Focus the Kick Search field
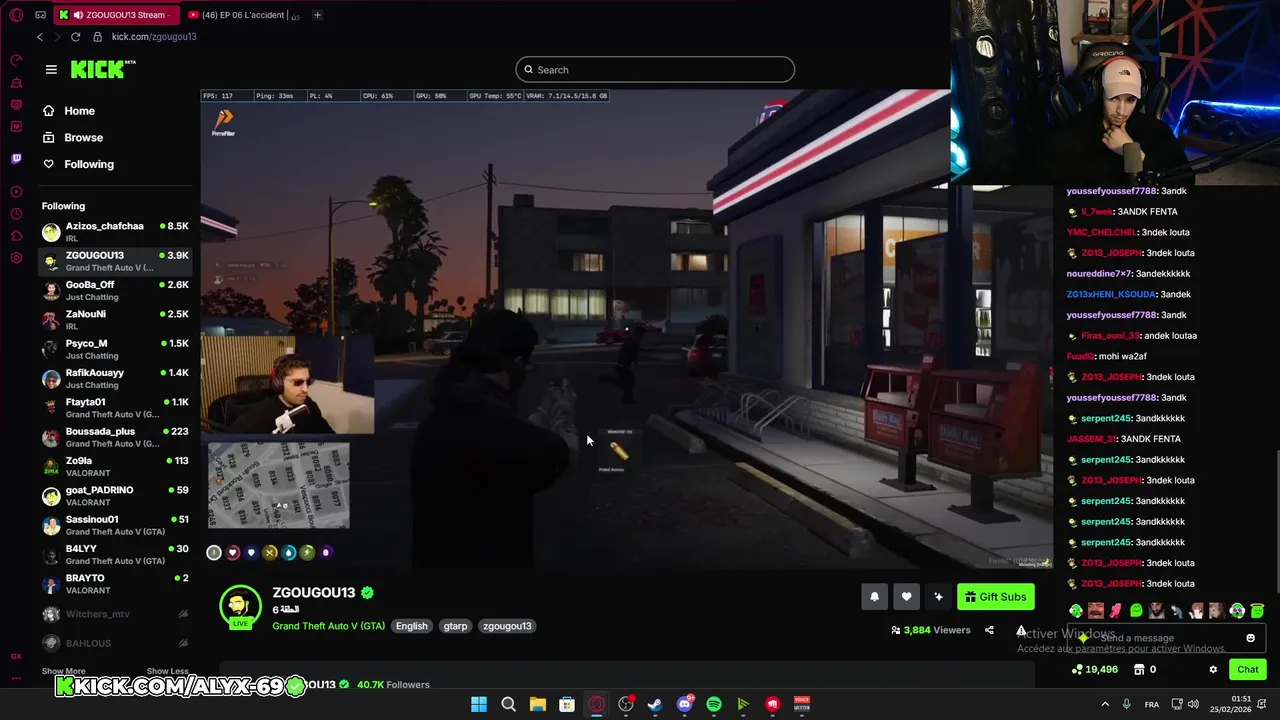Viewport: 1280px width, 720px height. [655, 70]
